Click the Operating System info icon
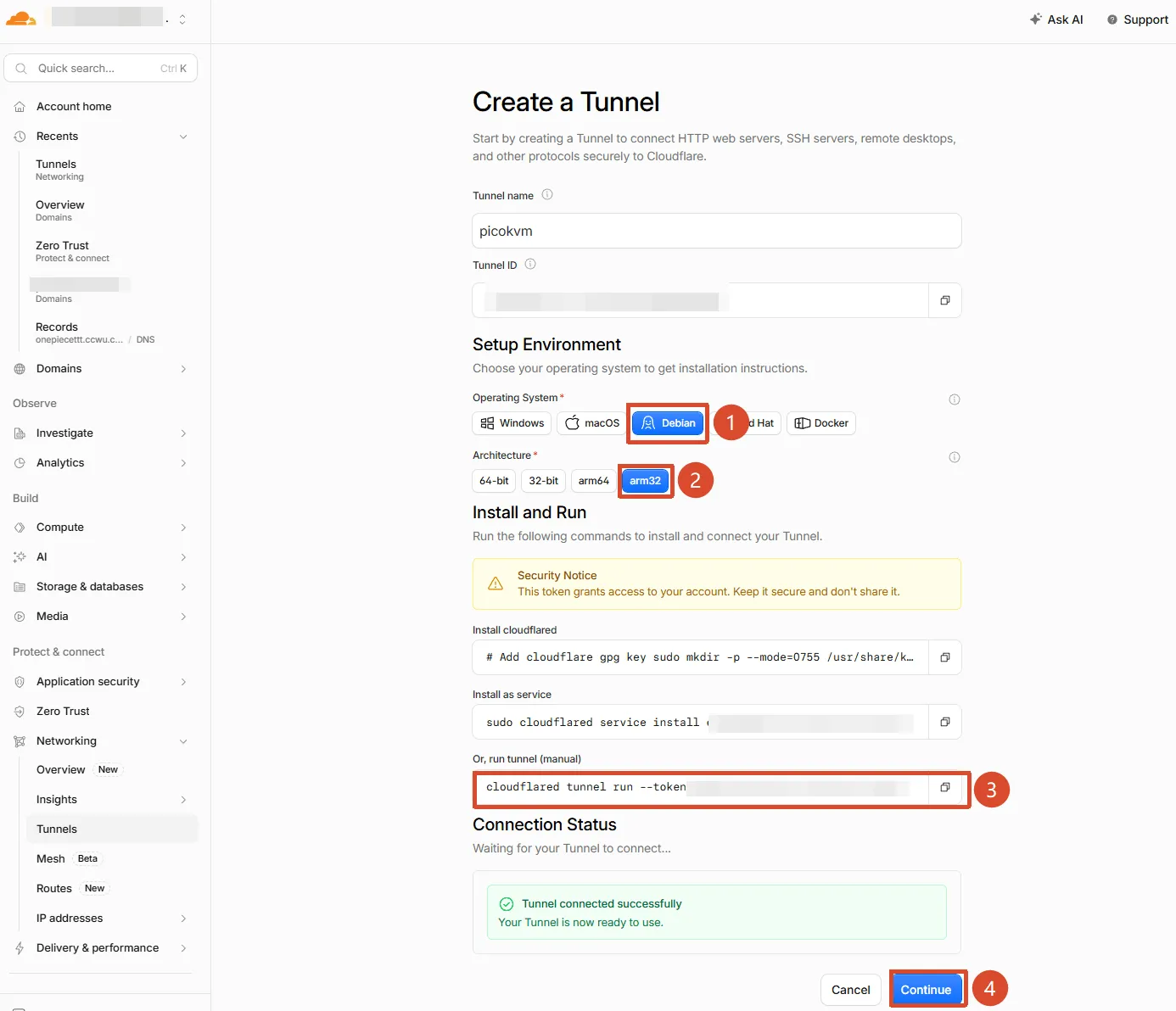This screenshot has width=1176, height=1011. click(x=955, y=399)
